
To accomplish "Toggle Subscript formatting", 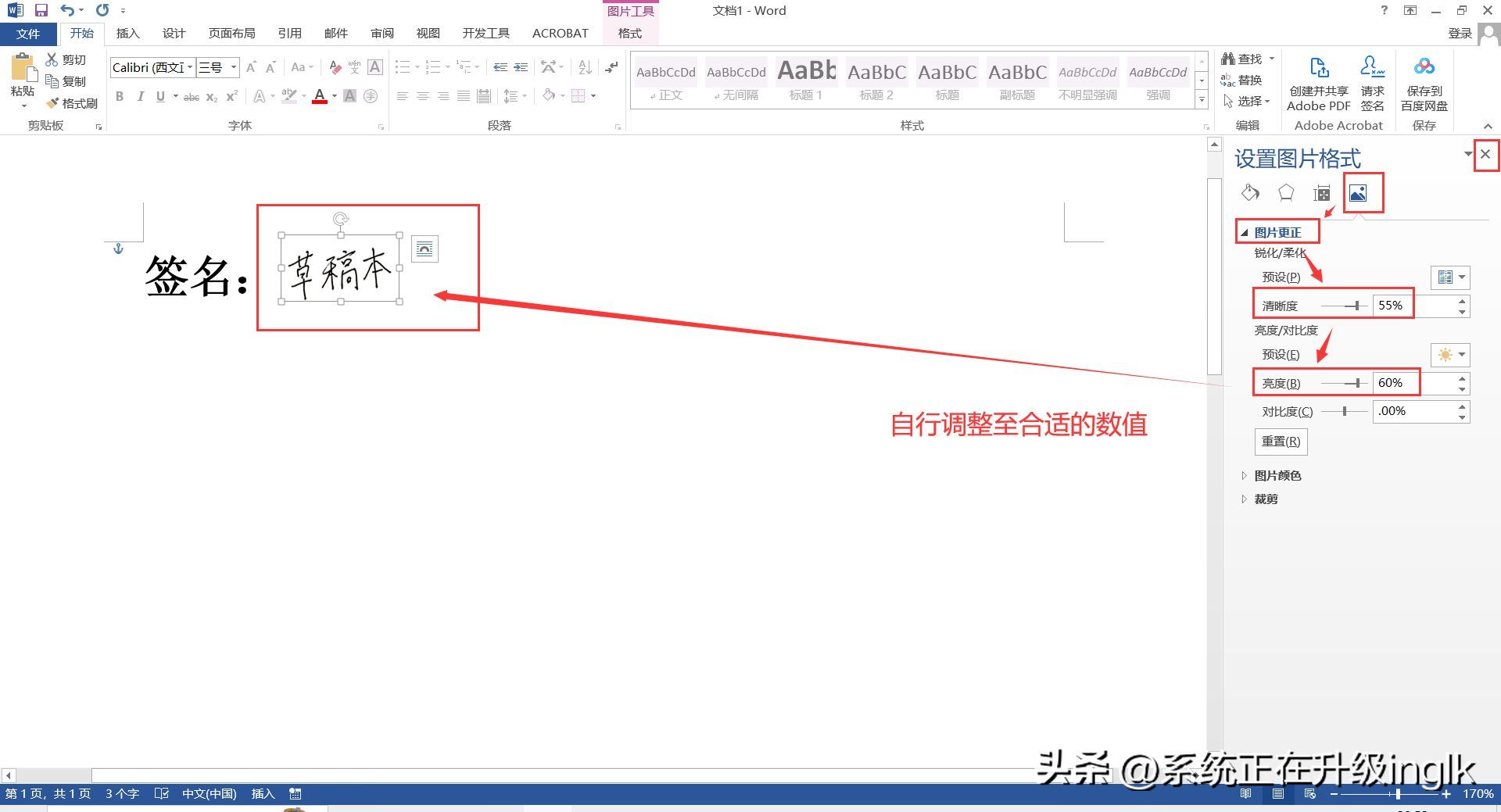I will [212, 97].
